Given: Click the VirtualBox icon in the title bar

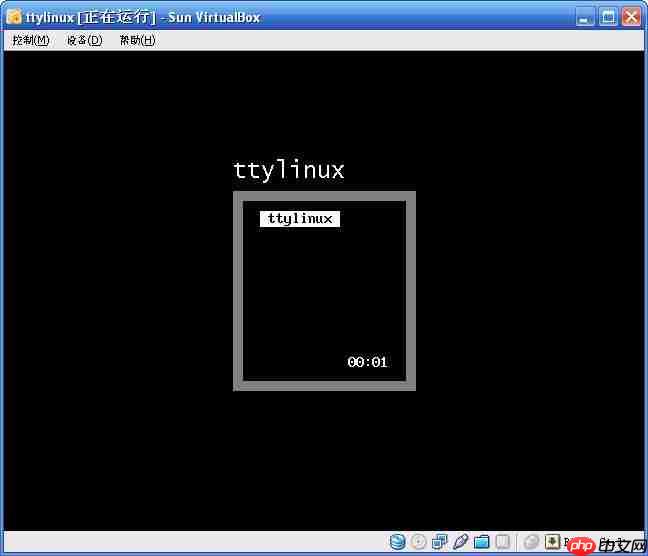Looking at the screenshot, I should [x=14, y=16].
